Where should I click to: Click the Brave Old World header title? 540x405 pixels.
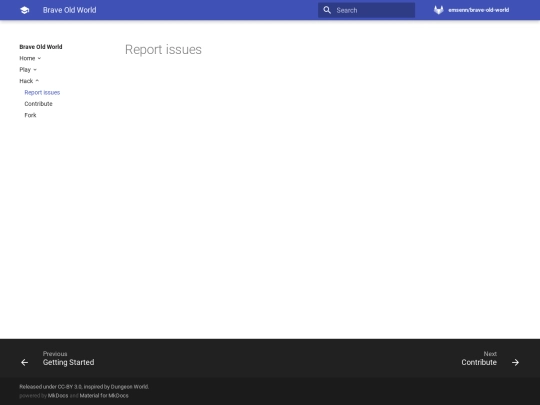coord(70,10)
